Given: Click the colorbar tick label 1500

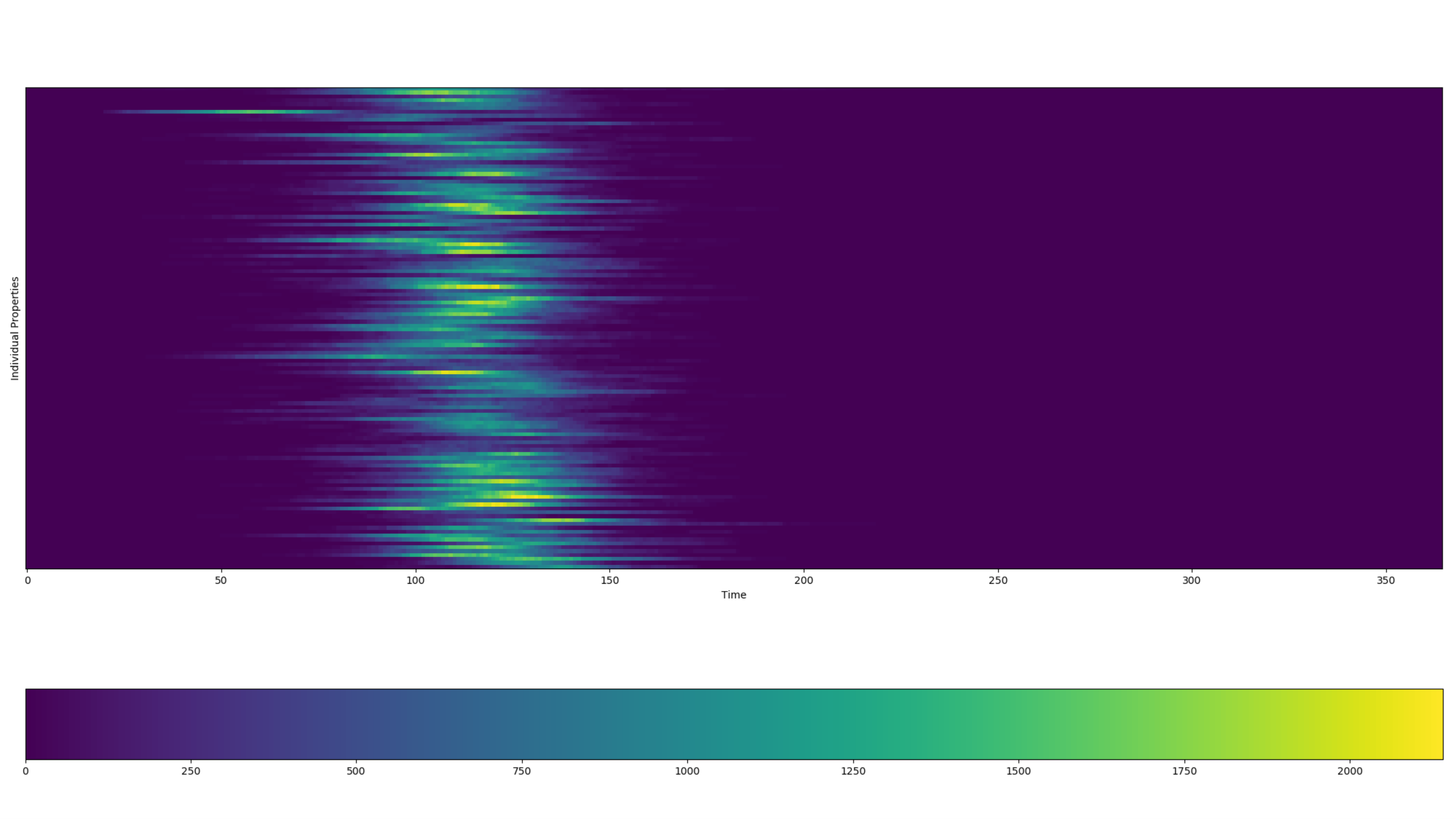Looking at the screenshot, I should pyautogui.click(x=1019, y=771).
